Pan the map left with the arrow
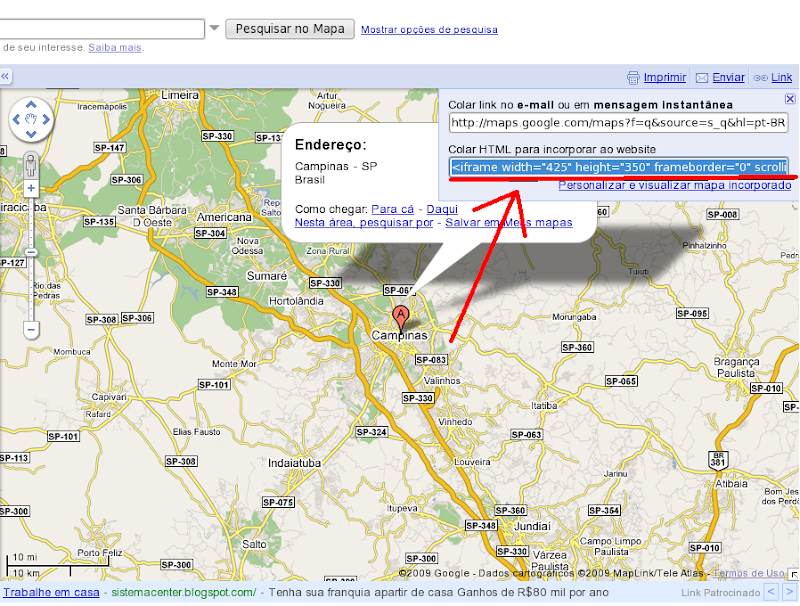The width and height of the screenshot is (800, 606). pos(16,119)
